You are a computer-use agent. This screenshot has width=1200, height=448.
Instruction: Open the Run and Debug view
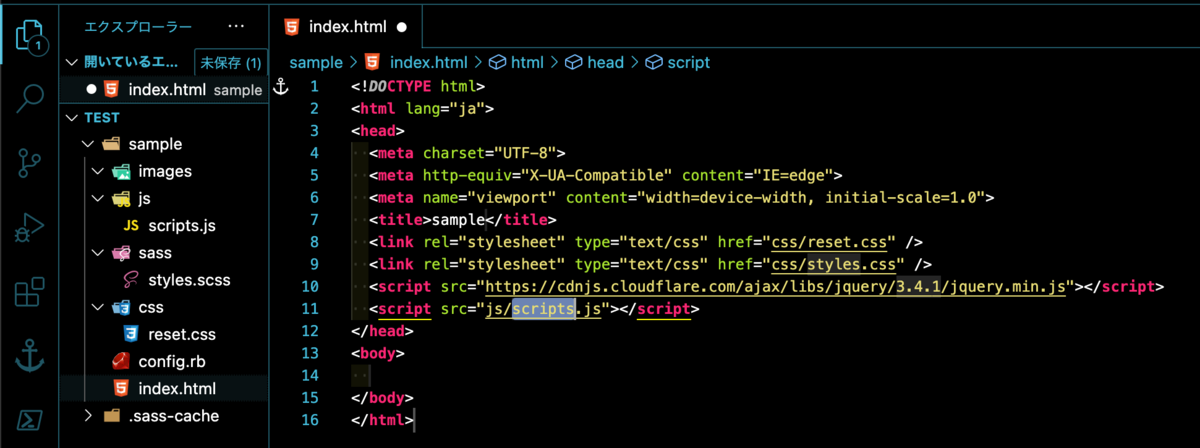pos(29,228)
